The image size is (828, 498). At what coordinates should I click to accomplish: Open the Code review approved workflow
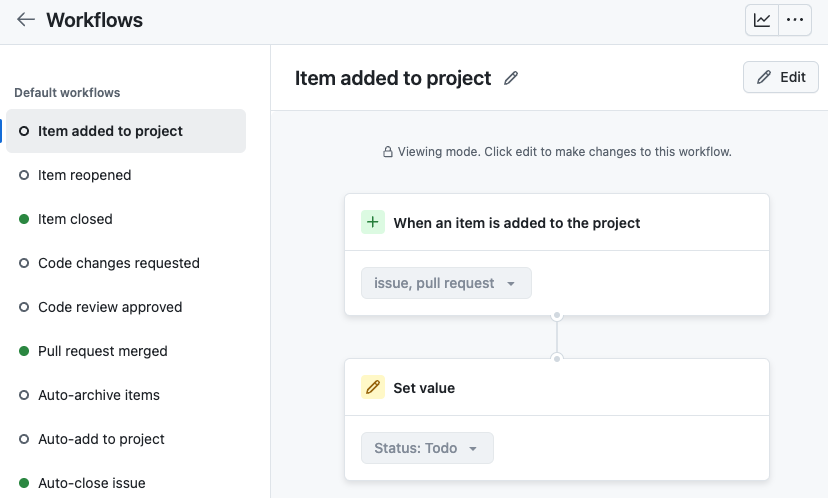[x=126, y=307]
